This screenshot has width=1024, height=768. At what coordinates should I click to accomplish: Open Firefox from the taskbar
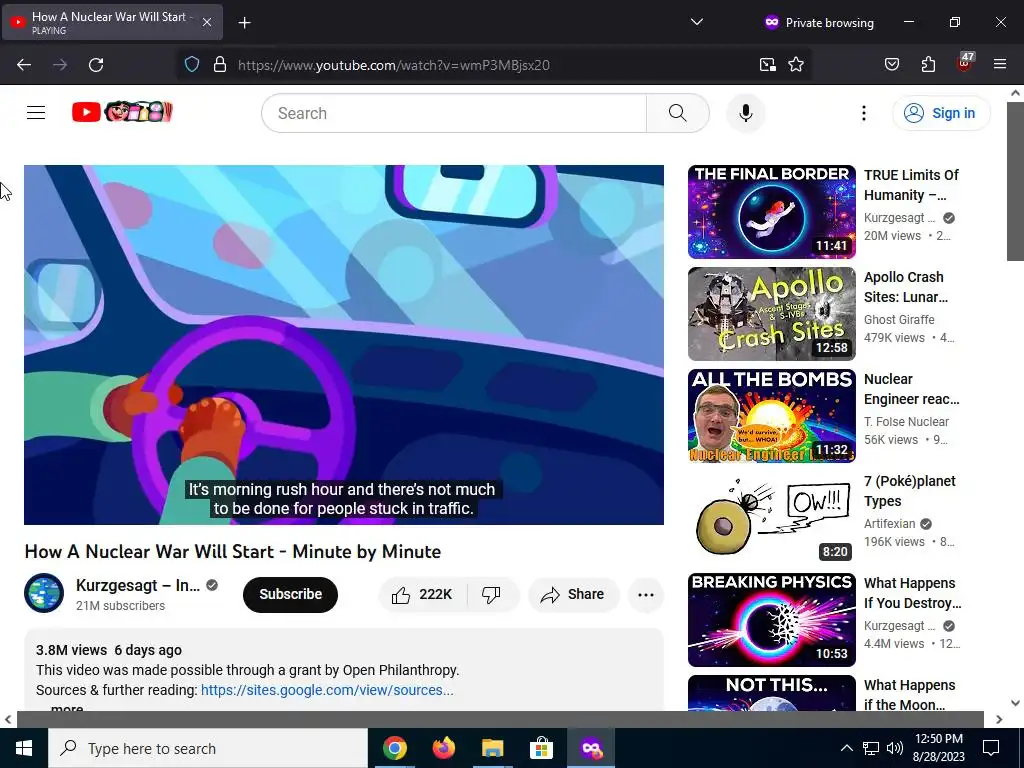pyautogui.click(x=444, y=748)
